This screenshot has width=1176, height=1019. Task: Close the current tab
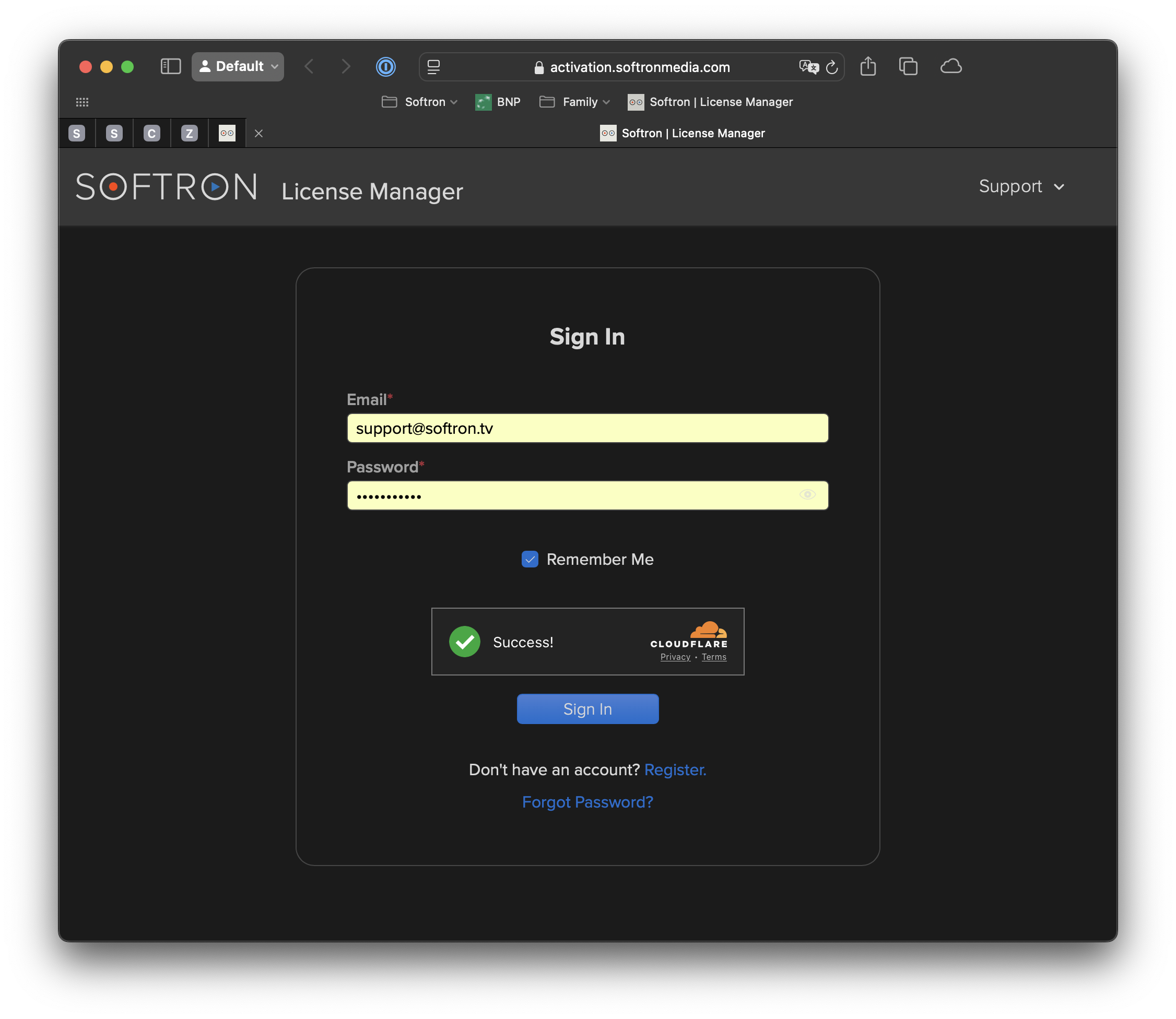click(258, 133)
